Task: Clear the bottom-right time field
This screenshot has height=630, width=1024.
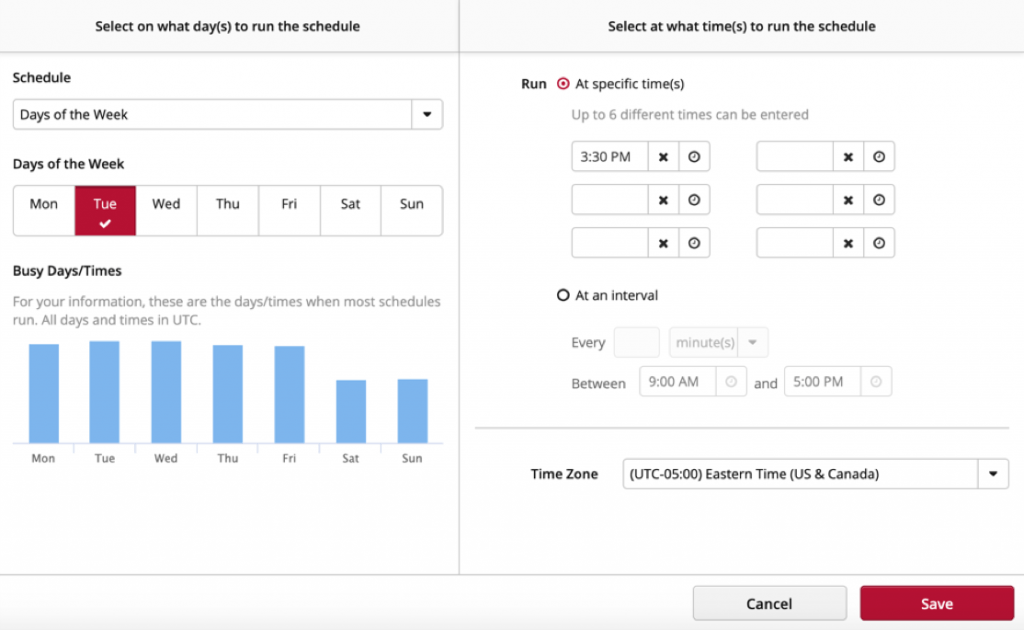Action: point(848,243)
